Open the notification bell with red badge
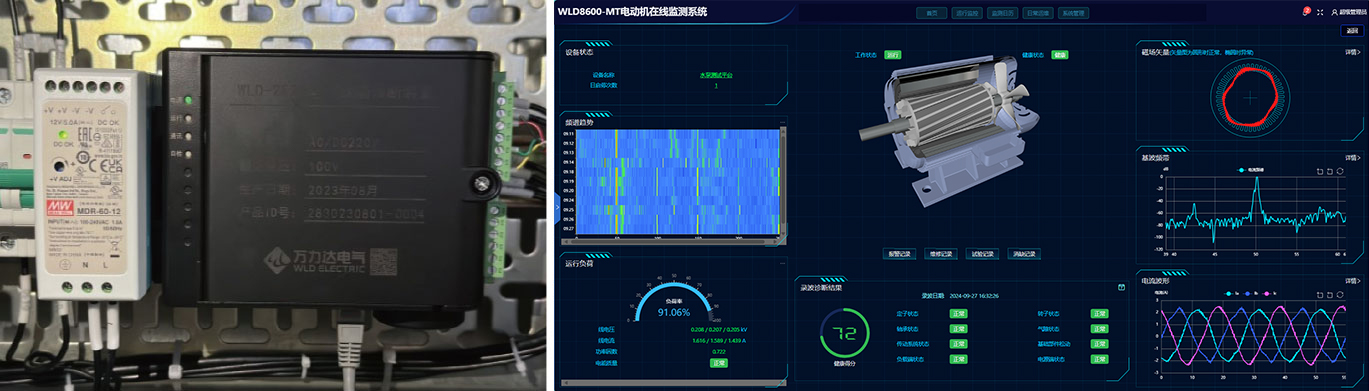The image size is (1369, 391). (x=1305, y=12)
